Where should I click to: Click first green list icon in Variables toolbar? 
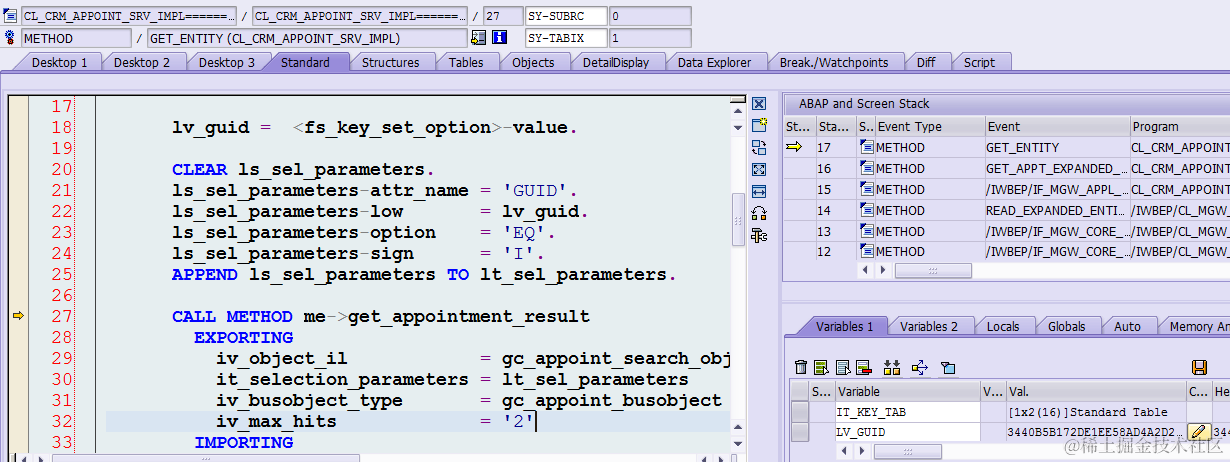pyautogui.click(x=821, y=367)
